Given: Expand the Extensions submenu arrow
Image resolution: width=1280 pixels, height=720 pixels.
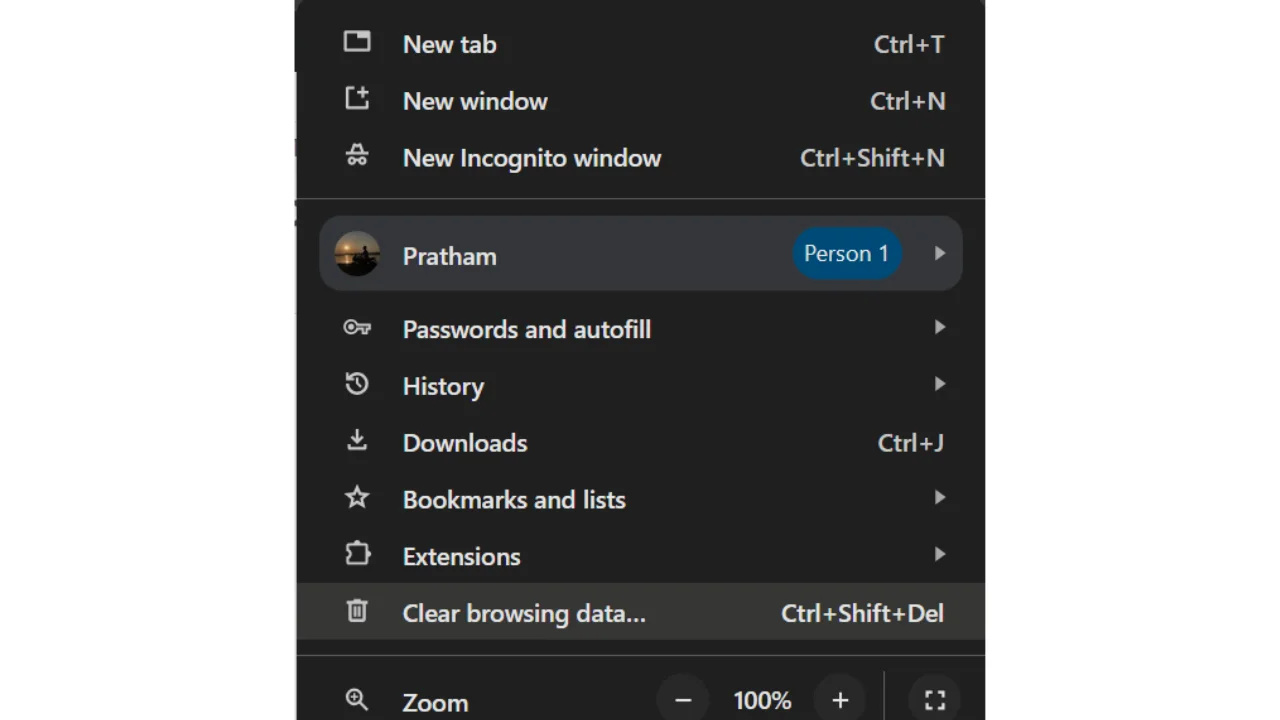Looking at the screenshot, I should [x=939, y=554].
